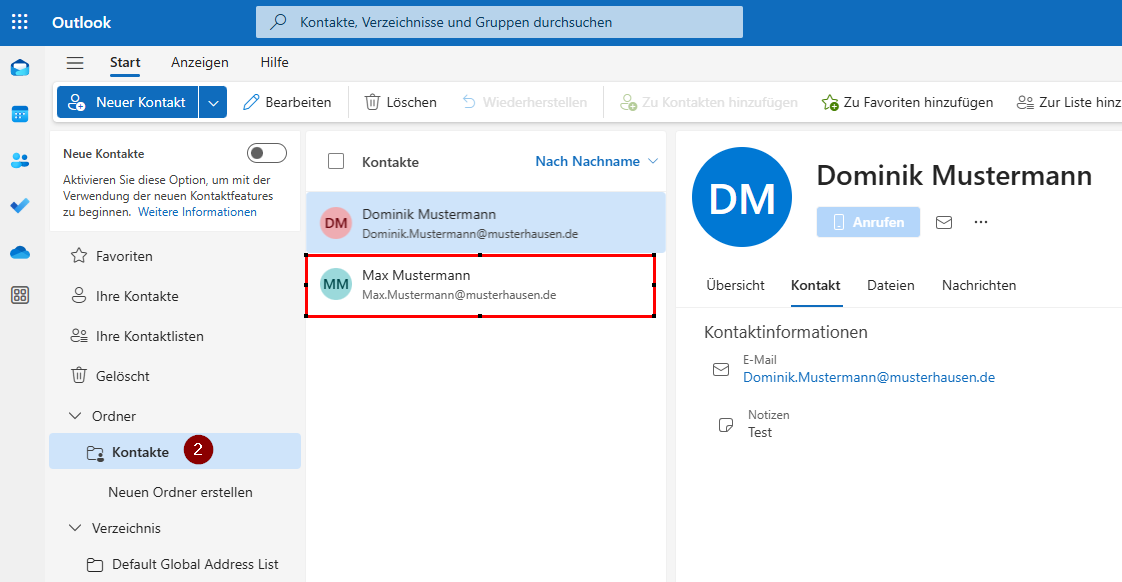
Task: Toggle the hamburger navigation pane icon
Action: tap(75, 63)
